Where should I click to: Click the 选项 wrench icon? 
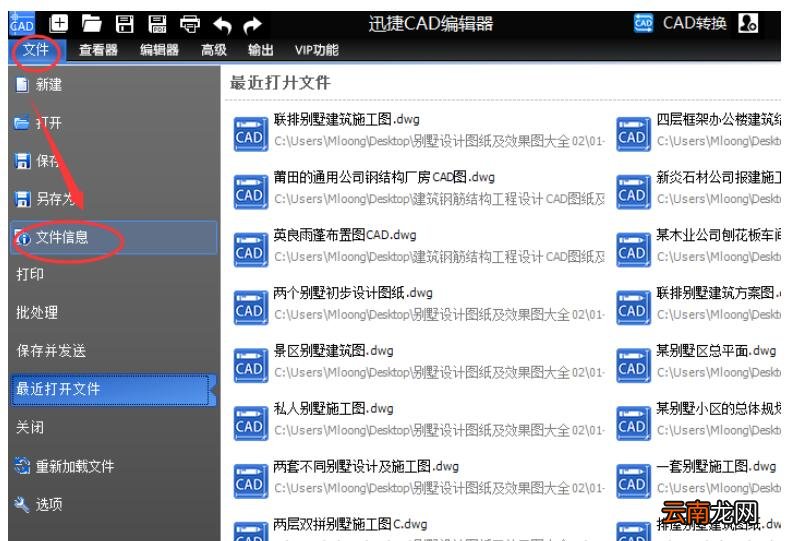[22, 504]
